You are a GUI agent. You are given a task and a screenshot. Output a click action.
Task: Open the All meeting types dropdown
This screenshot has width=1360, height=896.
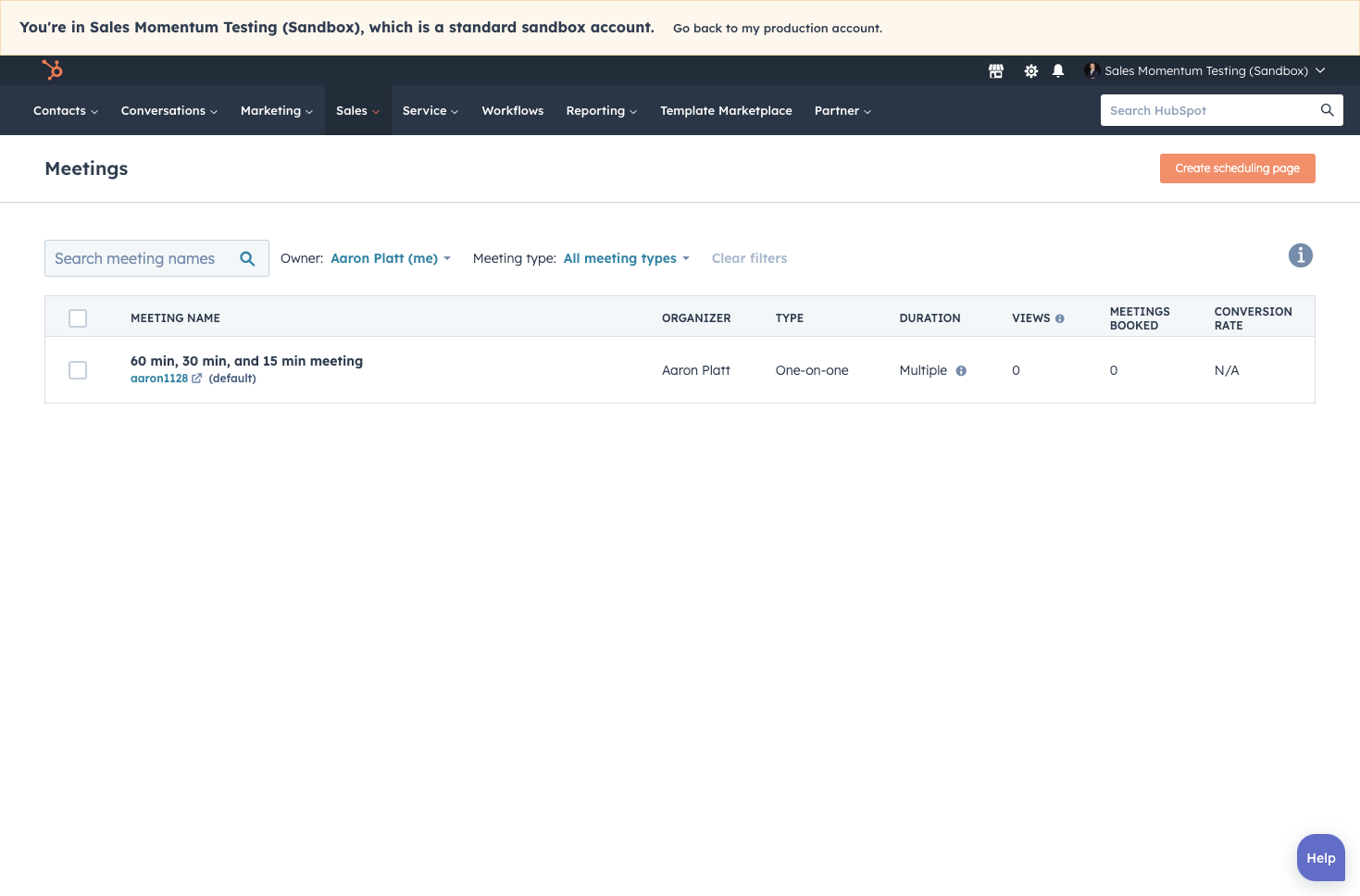coord(627,258)
